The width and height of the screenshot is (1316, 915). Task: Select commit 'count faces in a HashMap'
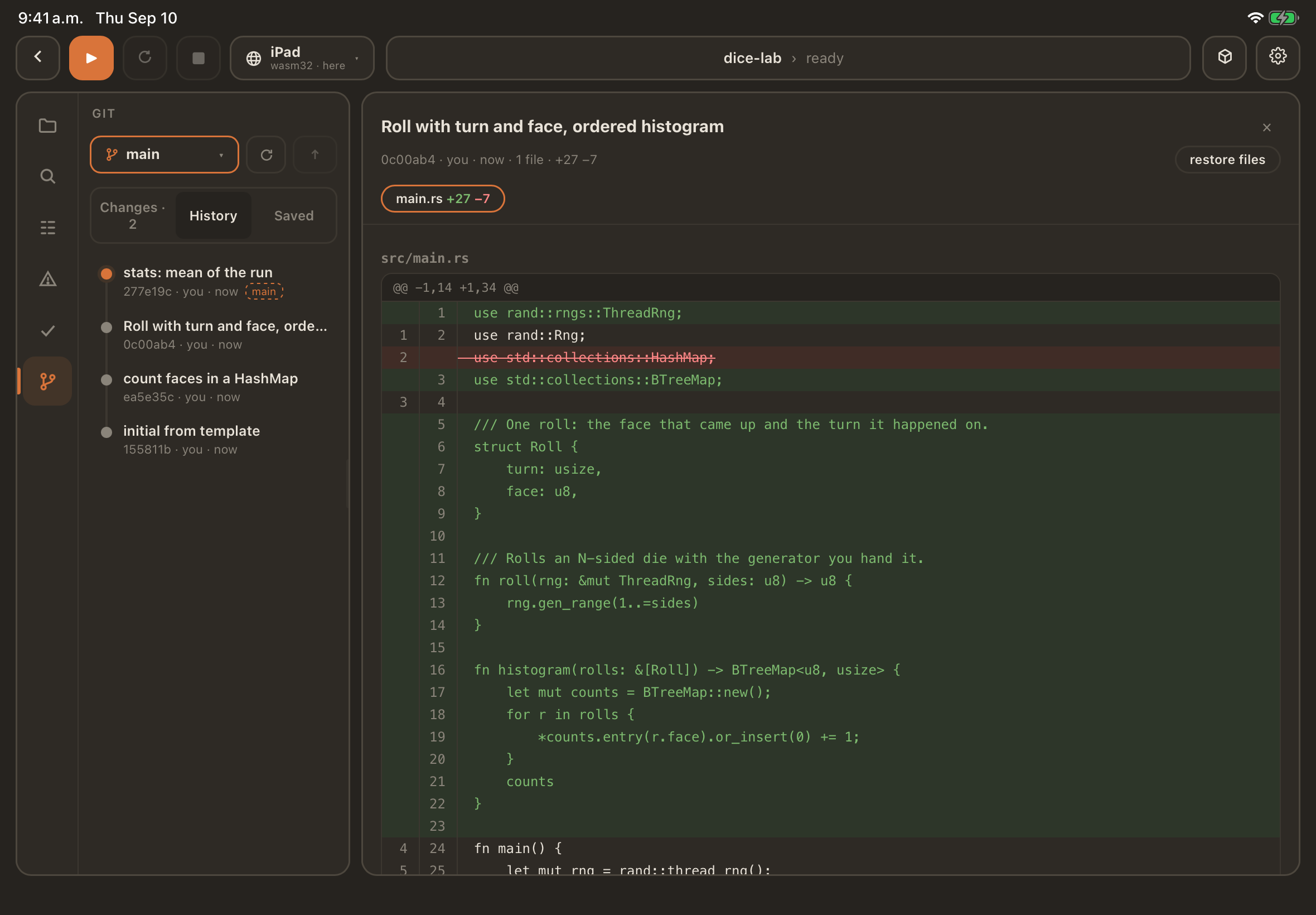(214, 388)
